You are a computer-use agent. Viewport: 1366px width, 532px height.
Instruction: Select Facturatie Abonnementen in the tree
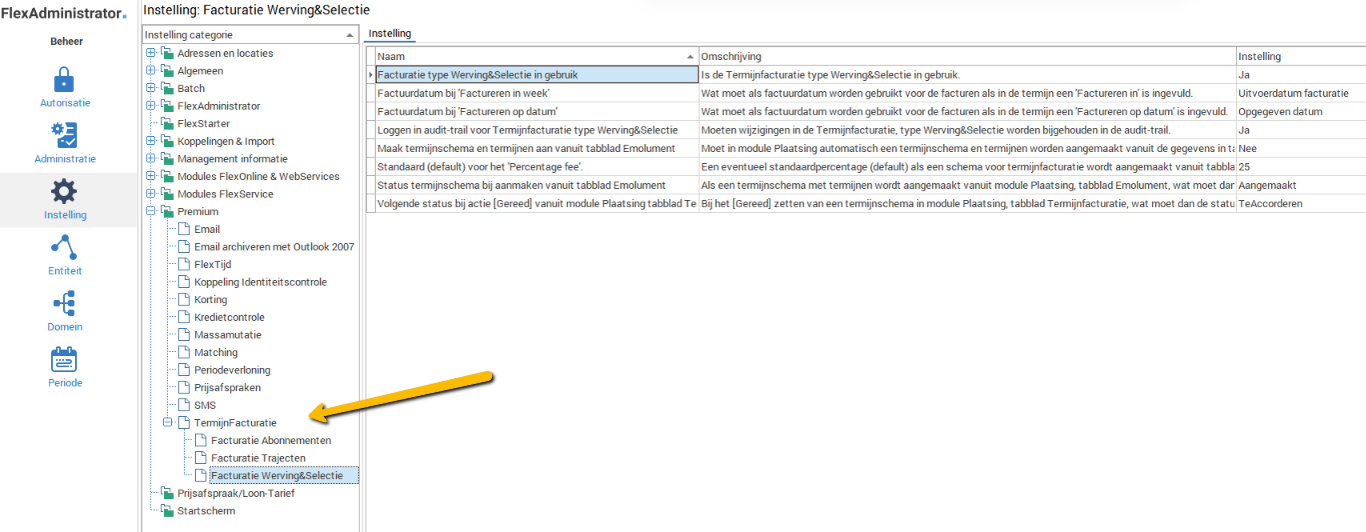pos(270,440)
